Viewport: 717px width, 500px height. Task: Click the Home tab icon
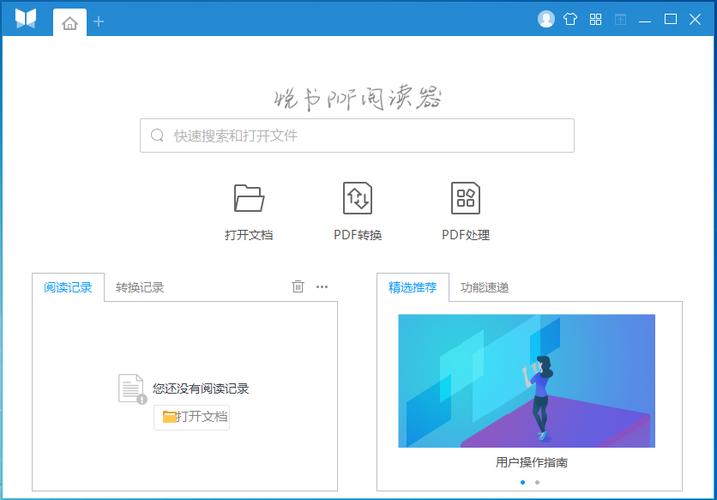point(69,22)
